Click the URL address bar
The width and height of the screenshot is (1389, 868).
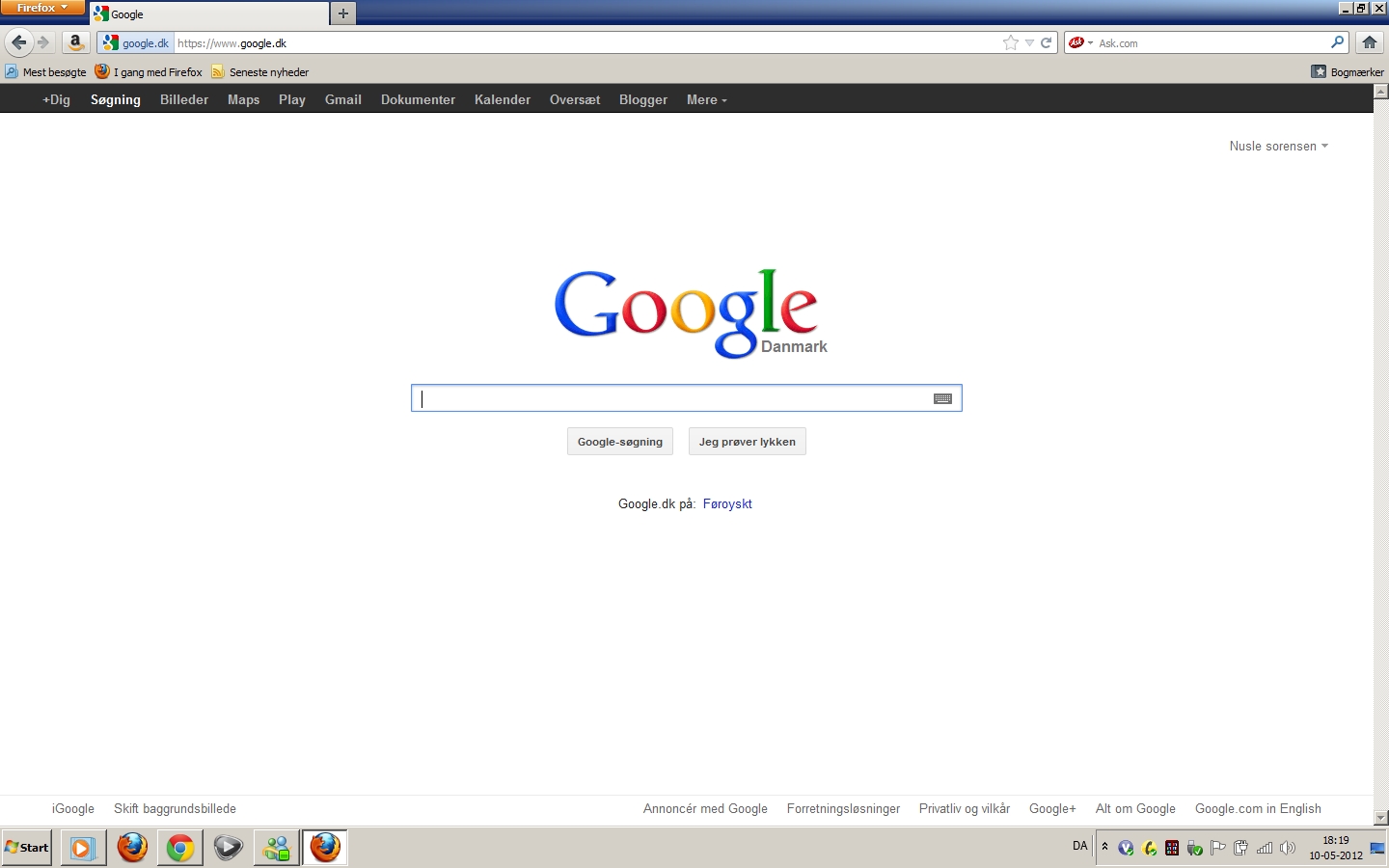pos(586,43)
